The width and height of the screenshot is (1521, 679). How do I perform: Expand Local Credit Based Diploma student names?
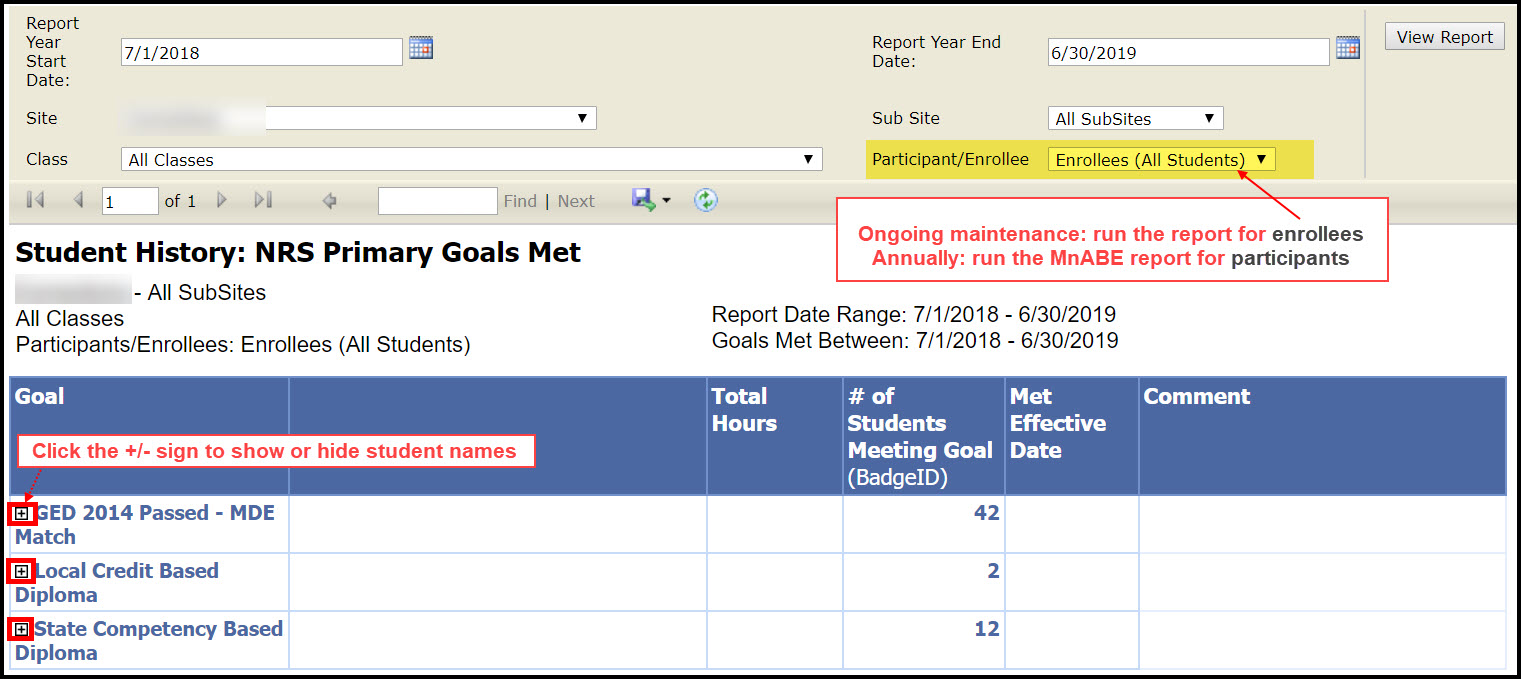[x=22, y=571]
